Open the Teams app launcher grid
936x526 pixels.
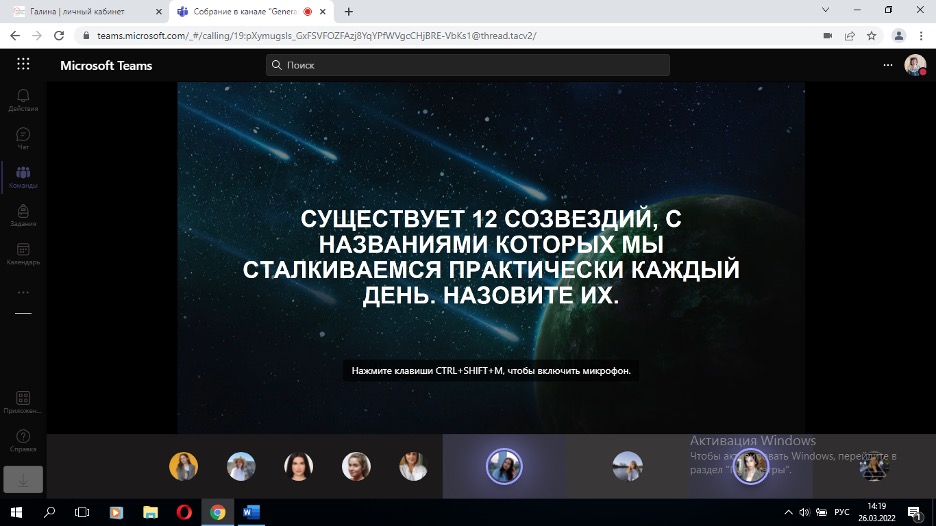(23, 65)
